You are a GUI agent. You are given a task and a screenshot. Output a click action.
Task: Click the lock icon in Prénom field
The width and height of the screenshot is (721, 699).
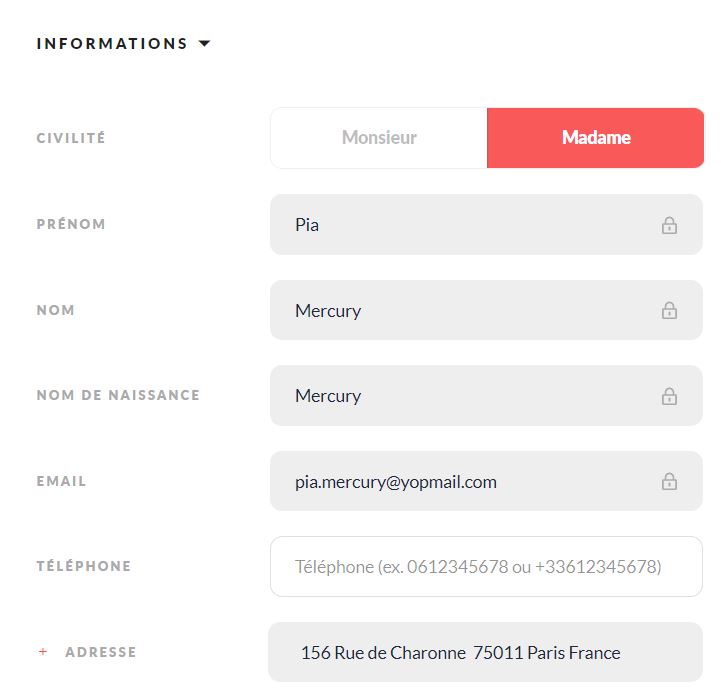(669, 225)
